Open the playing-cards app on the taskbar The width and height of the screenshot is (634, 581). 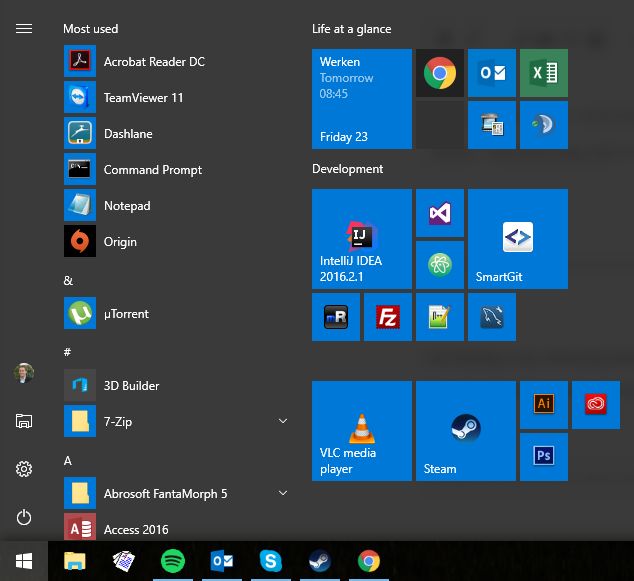click(124, 561)
